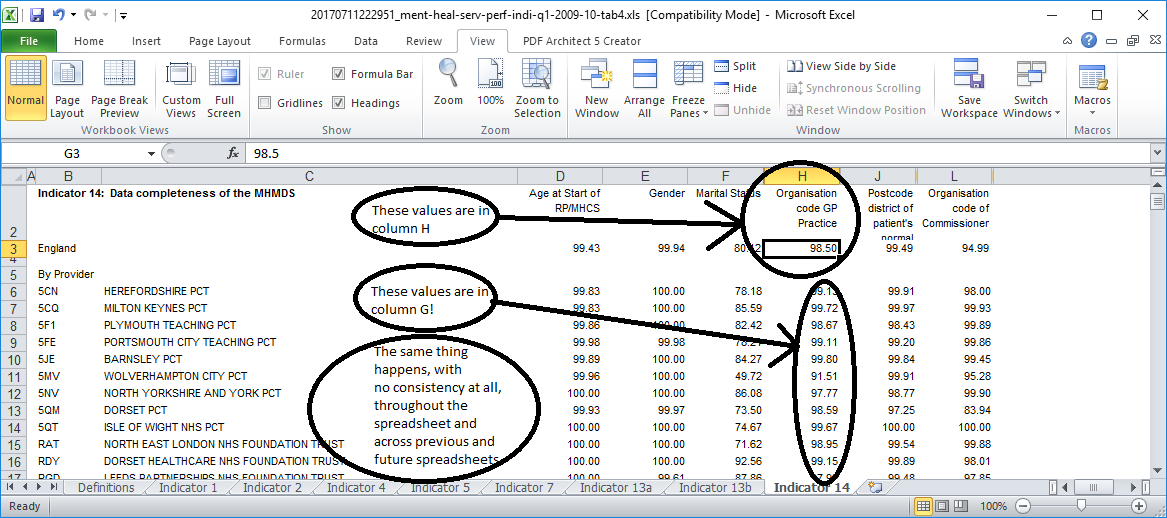Select Normal view in status bar
The width and height of the screenshot is (1167, 518).
pyautogui.click(x=923, y=506)
